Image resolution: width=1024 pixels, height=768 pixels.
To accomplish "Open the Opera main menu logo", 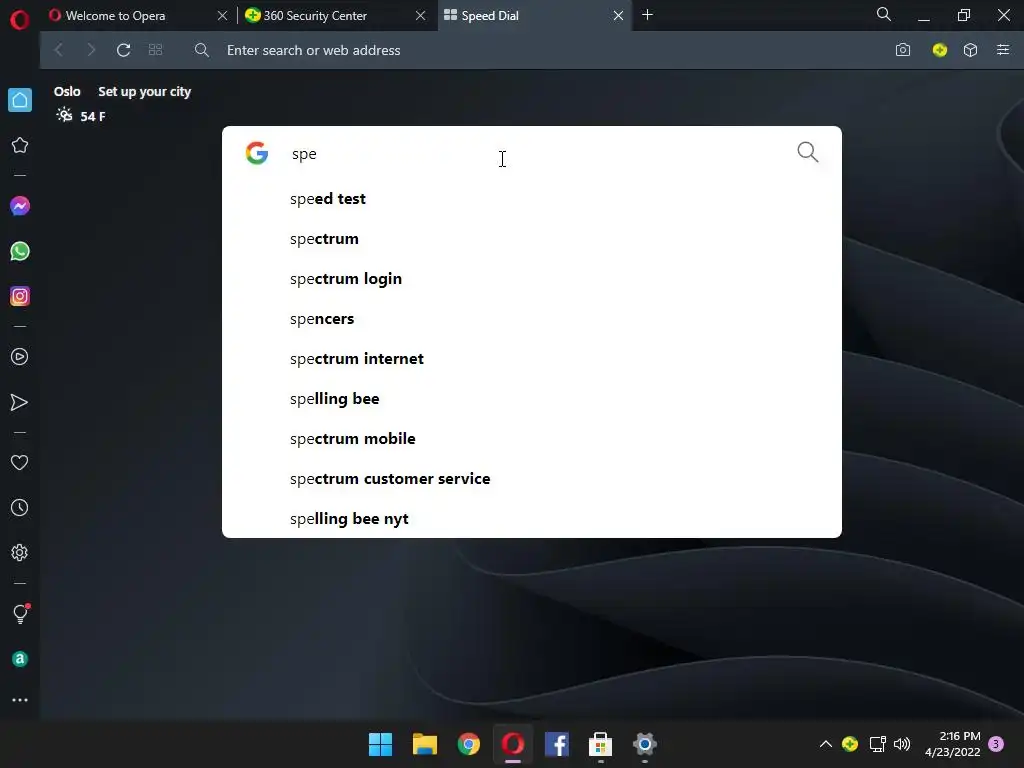I will pyautogui.click(x=20, y=20).
